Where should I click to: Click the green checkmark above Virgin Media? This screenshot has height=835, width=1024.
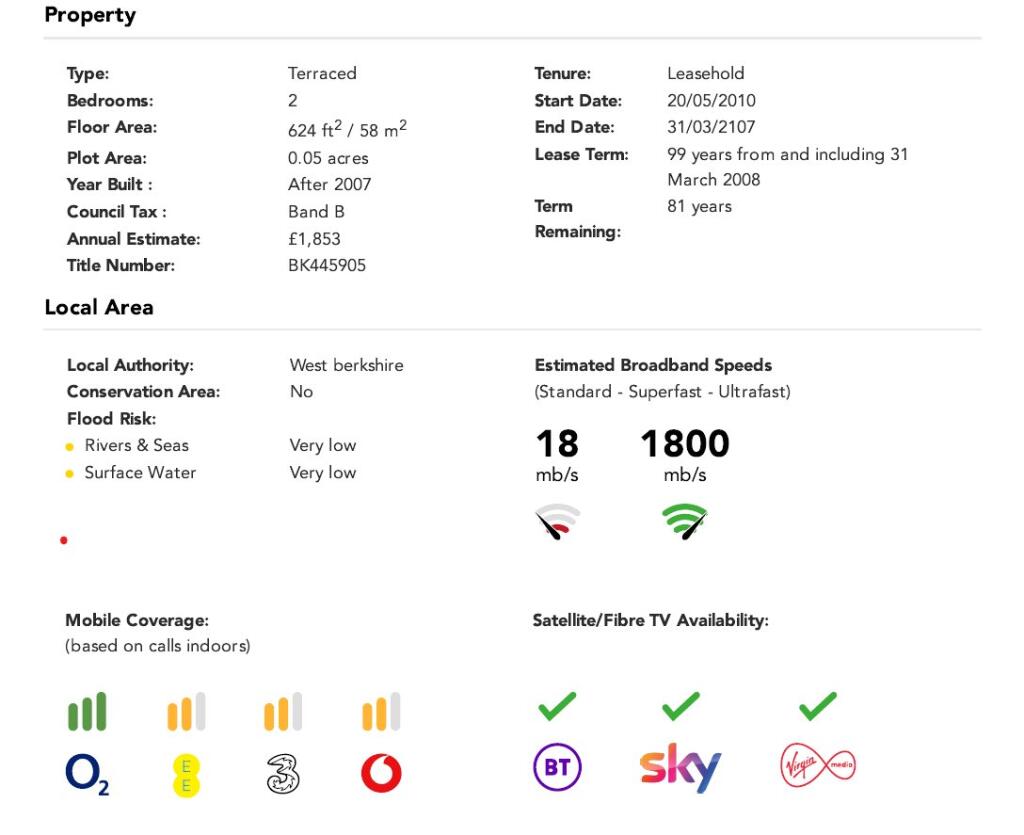pyautogui.click(x=817, y=706)
